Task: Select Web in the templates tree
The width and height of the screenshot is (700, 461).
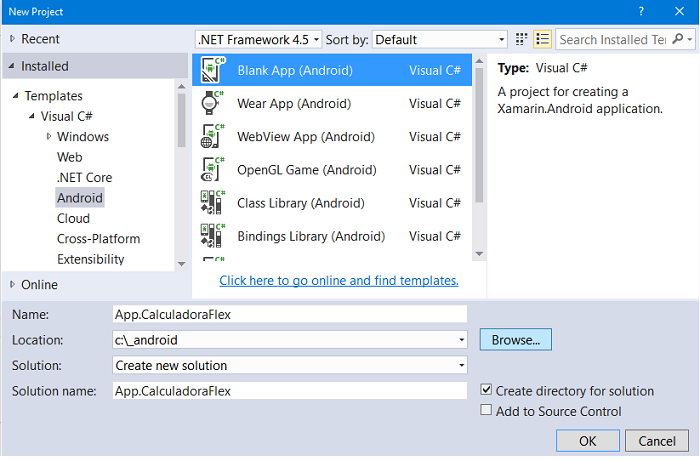Action: coord(70,157)
